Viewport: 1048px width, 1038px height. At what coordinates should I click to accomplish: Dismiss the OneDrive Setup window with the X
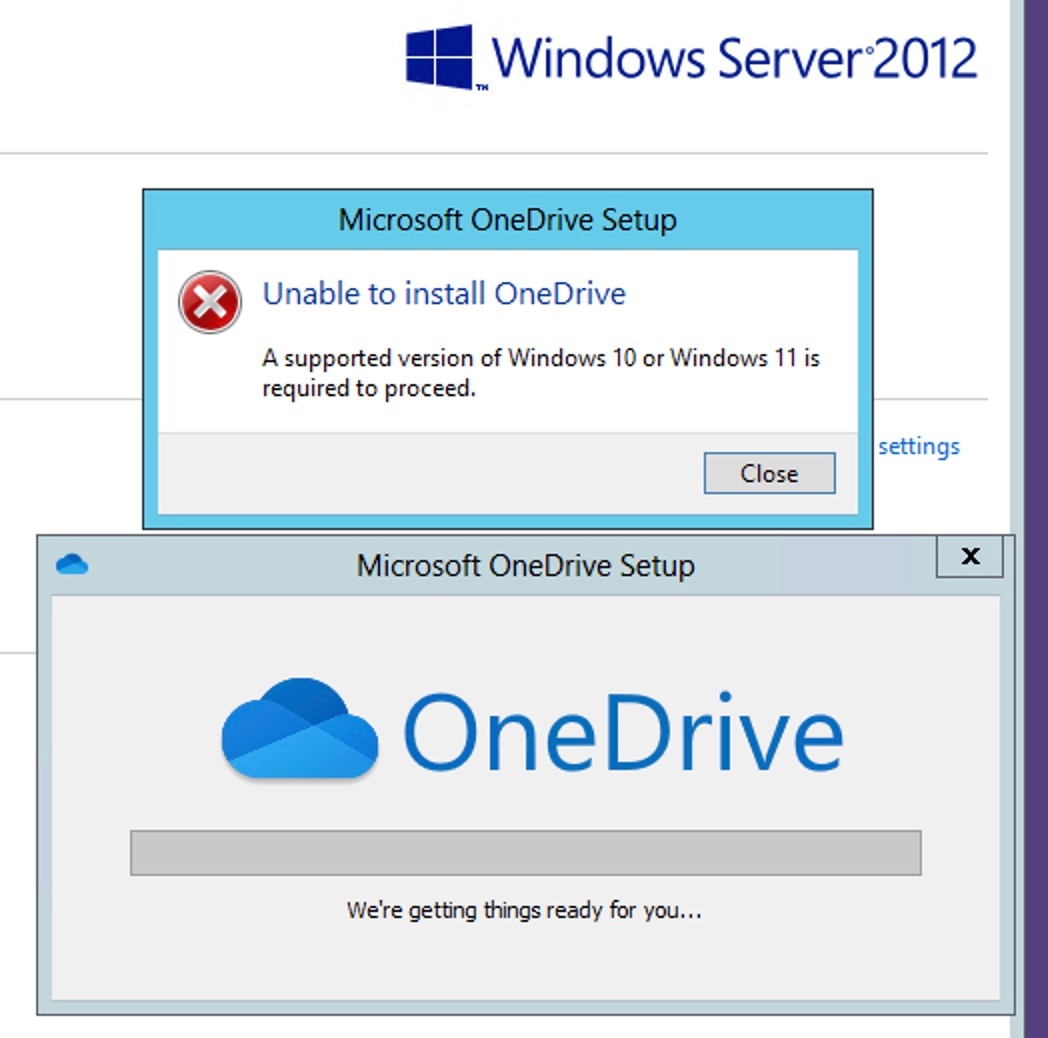pyautogui.click(x=970, y=556)
